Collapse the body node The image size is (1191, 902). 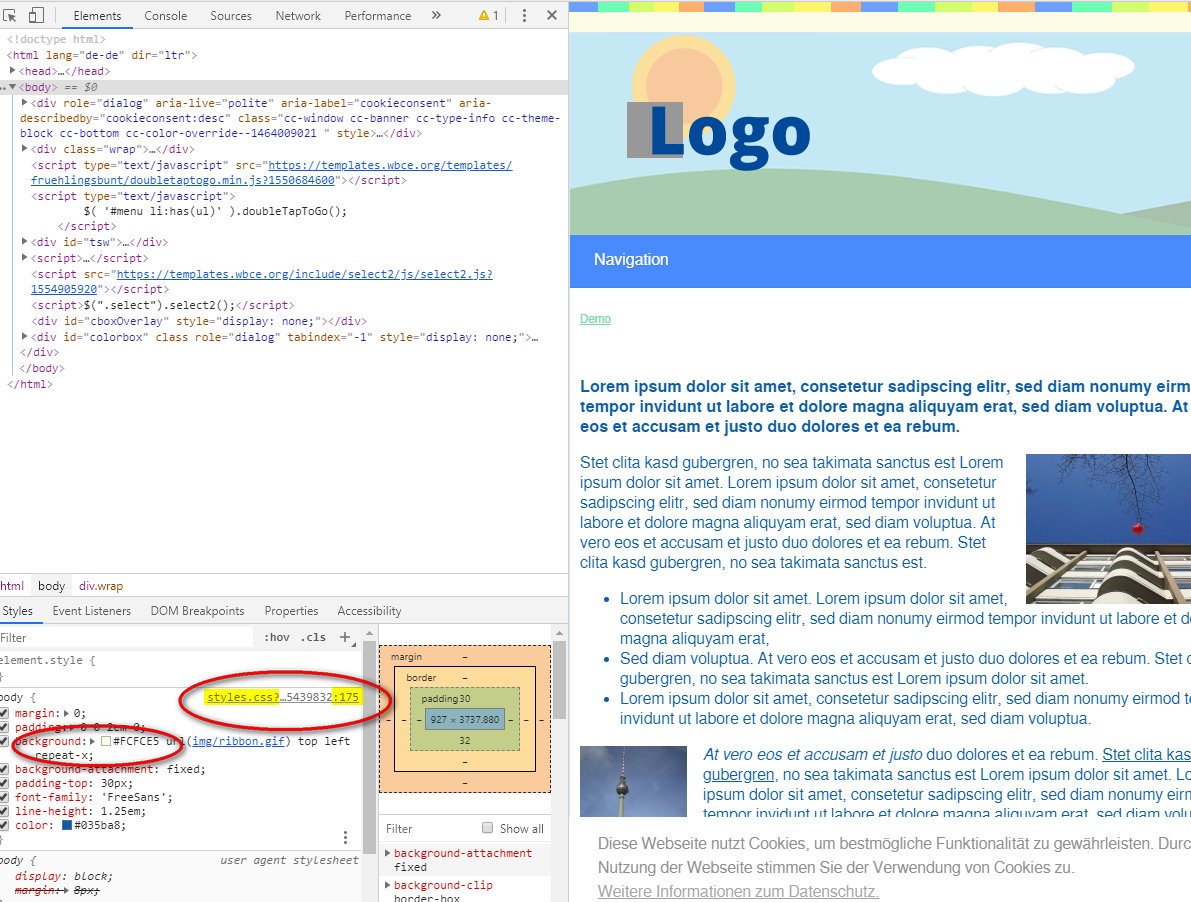point(12,87)
